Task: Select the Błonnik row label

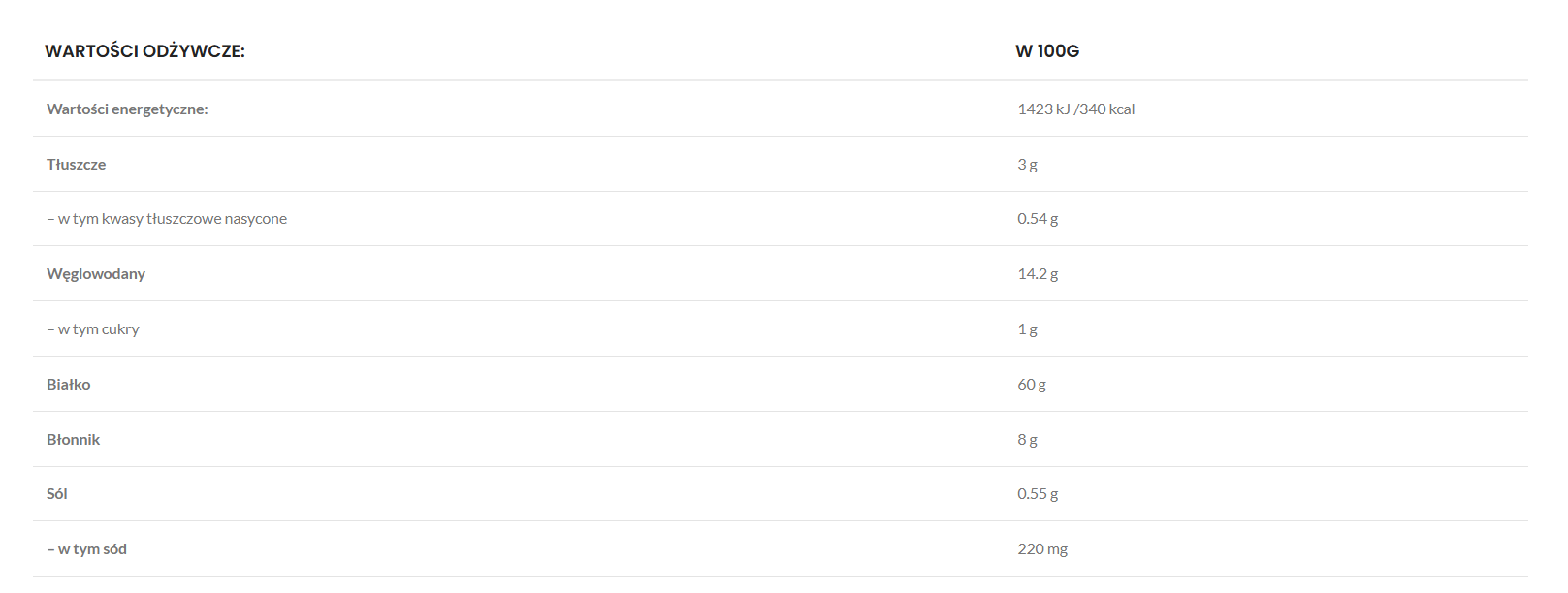Action: coord(73,440)
